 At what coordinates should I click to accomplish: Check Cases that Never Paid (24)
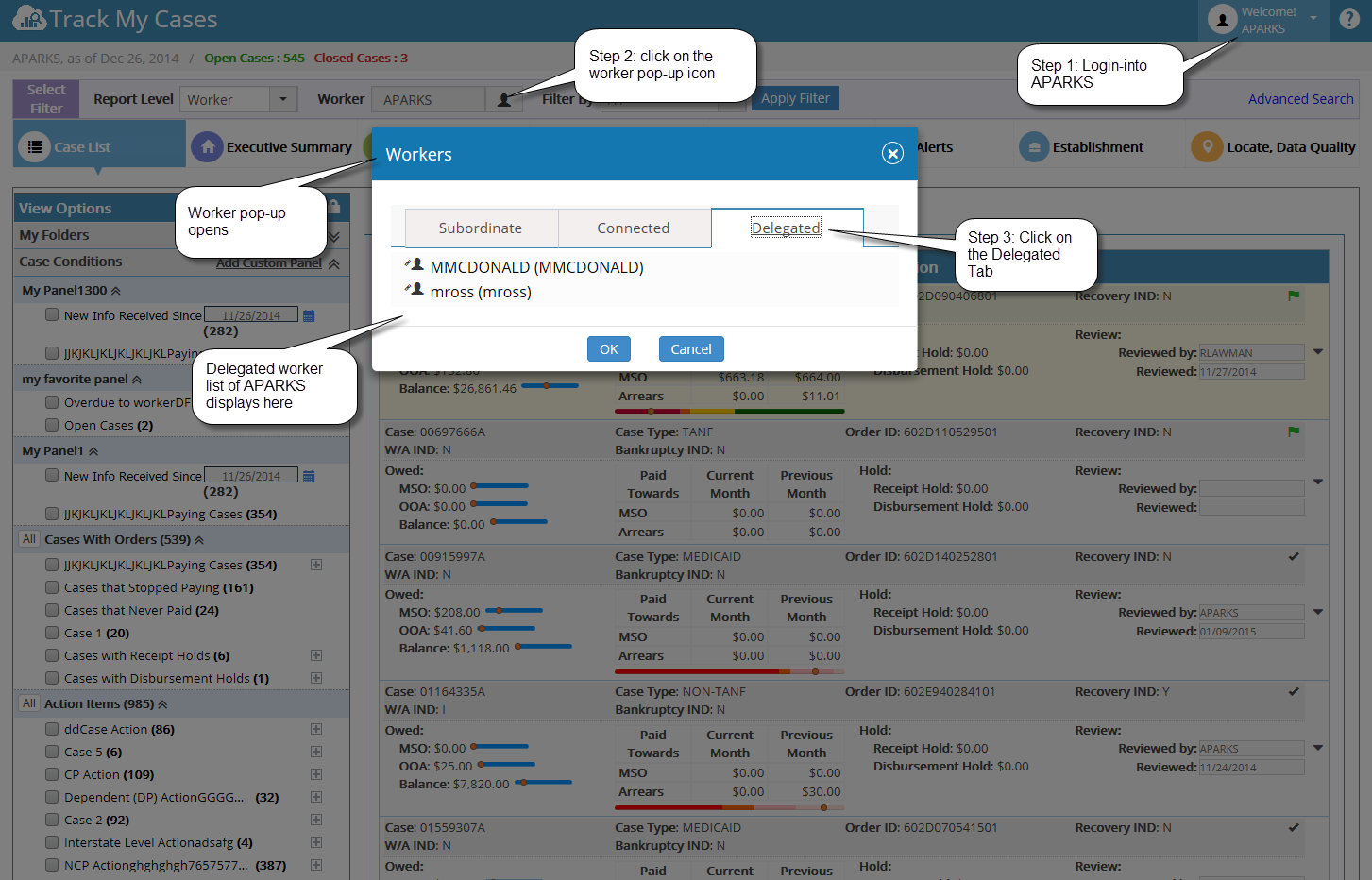52,610
